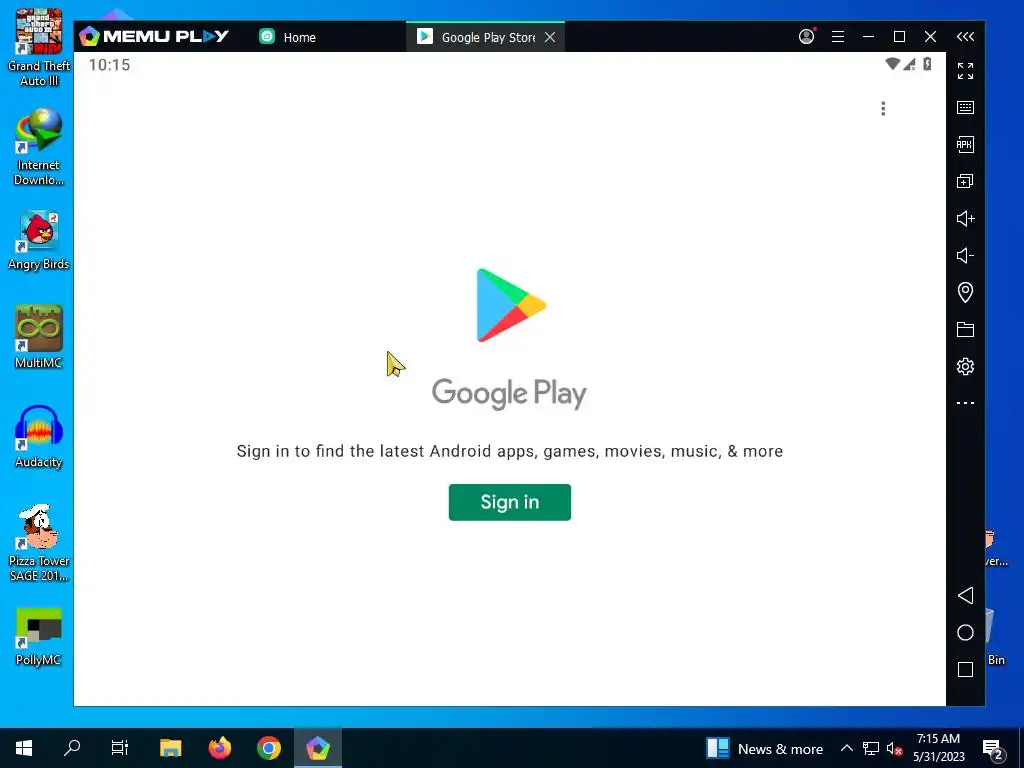
Task: Open the clock showing 7:15 AM
Action: click(x=938, y=748)
